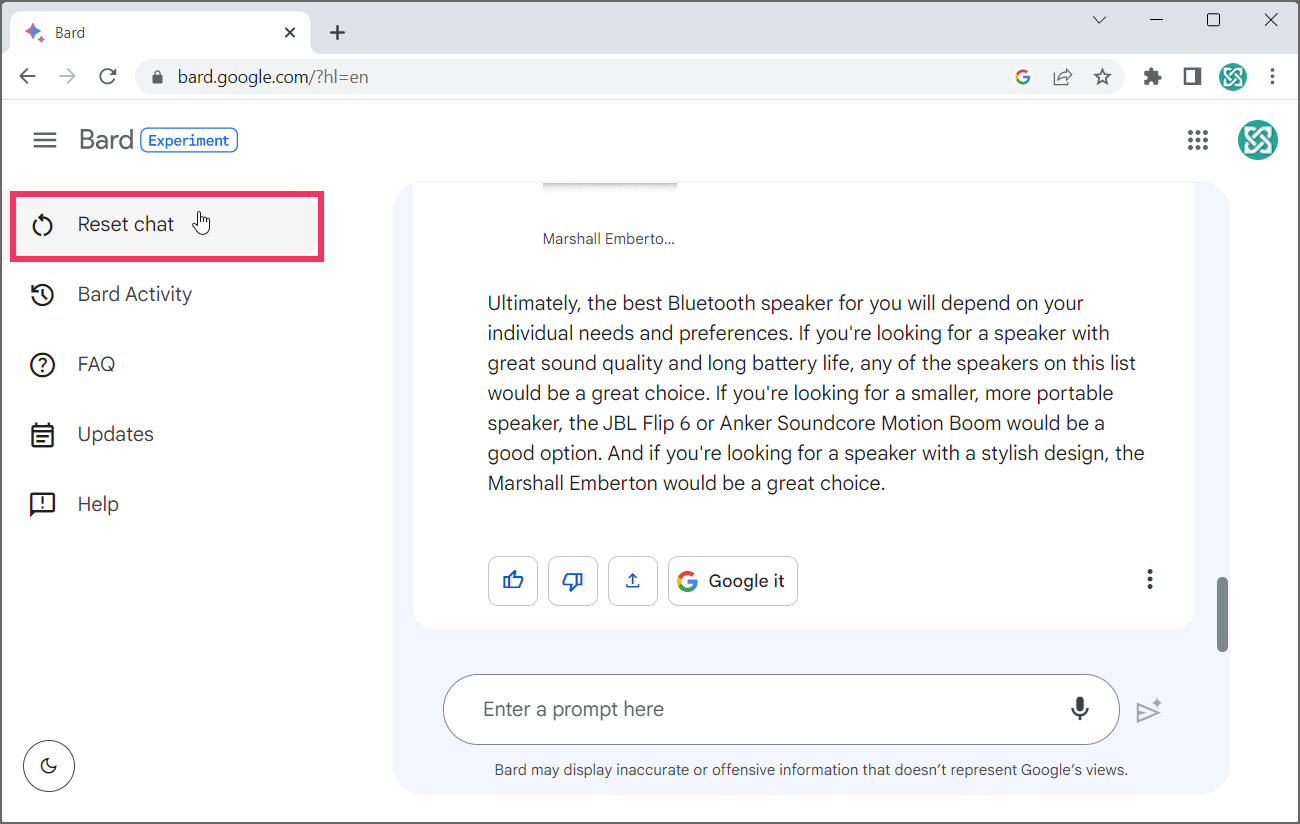Open the Chrome three-dot menu
The image size is (1300, 824).
tap(1272, 77)
